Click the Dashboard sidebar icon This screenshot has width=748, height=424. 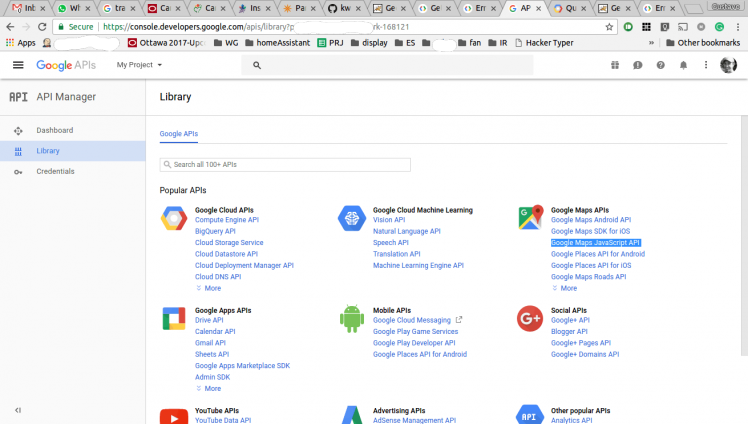coord(18,131)
